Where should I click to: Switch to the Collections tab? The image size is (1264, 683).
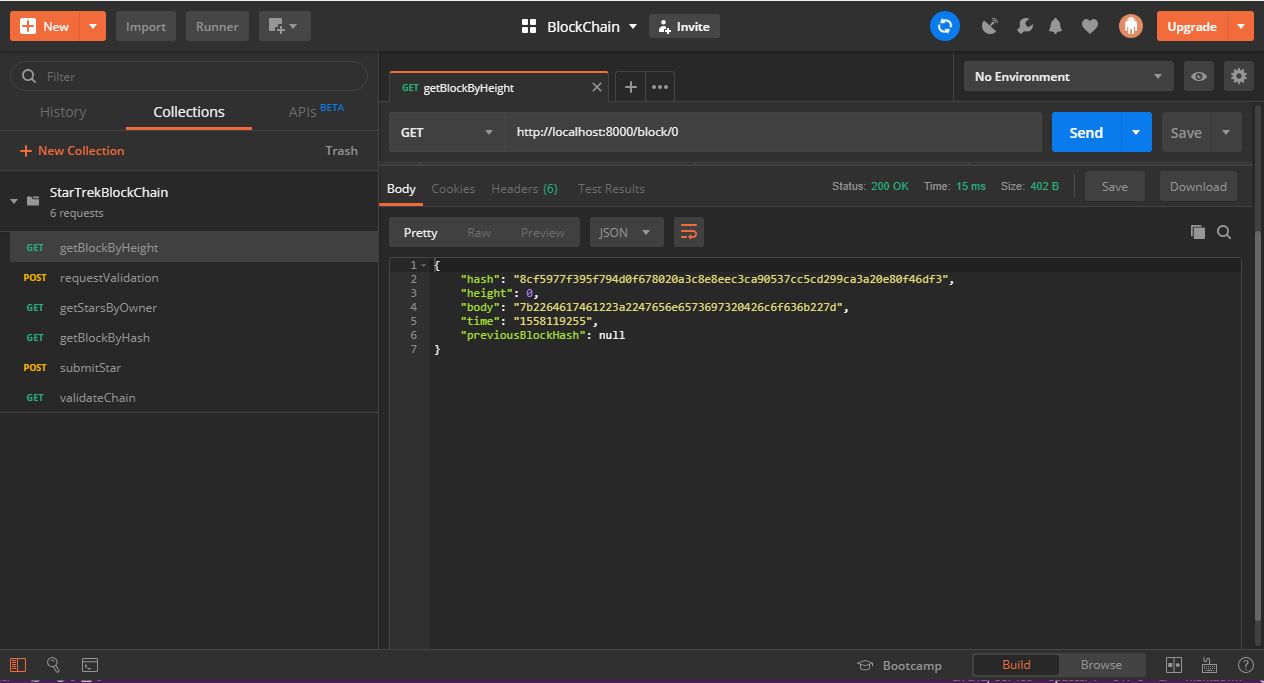(189, 112)
